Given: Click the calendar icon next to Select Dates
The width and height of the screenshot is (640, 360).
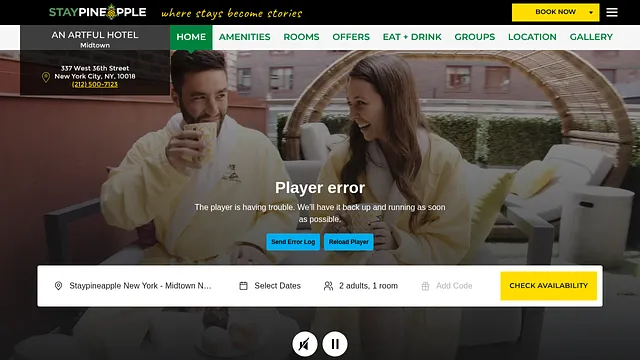Looking at the screenshot, I should coord(243,286).
